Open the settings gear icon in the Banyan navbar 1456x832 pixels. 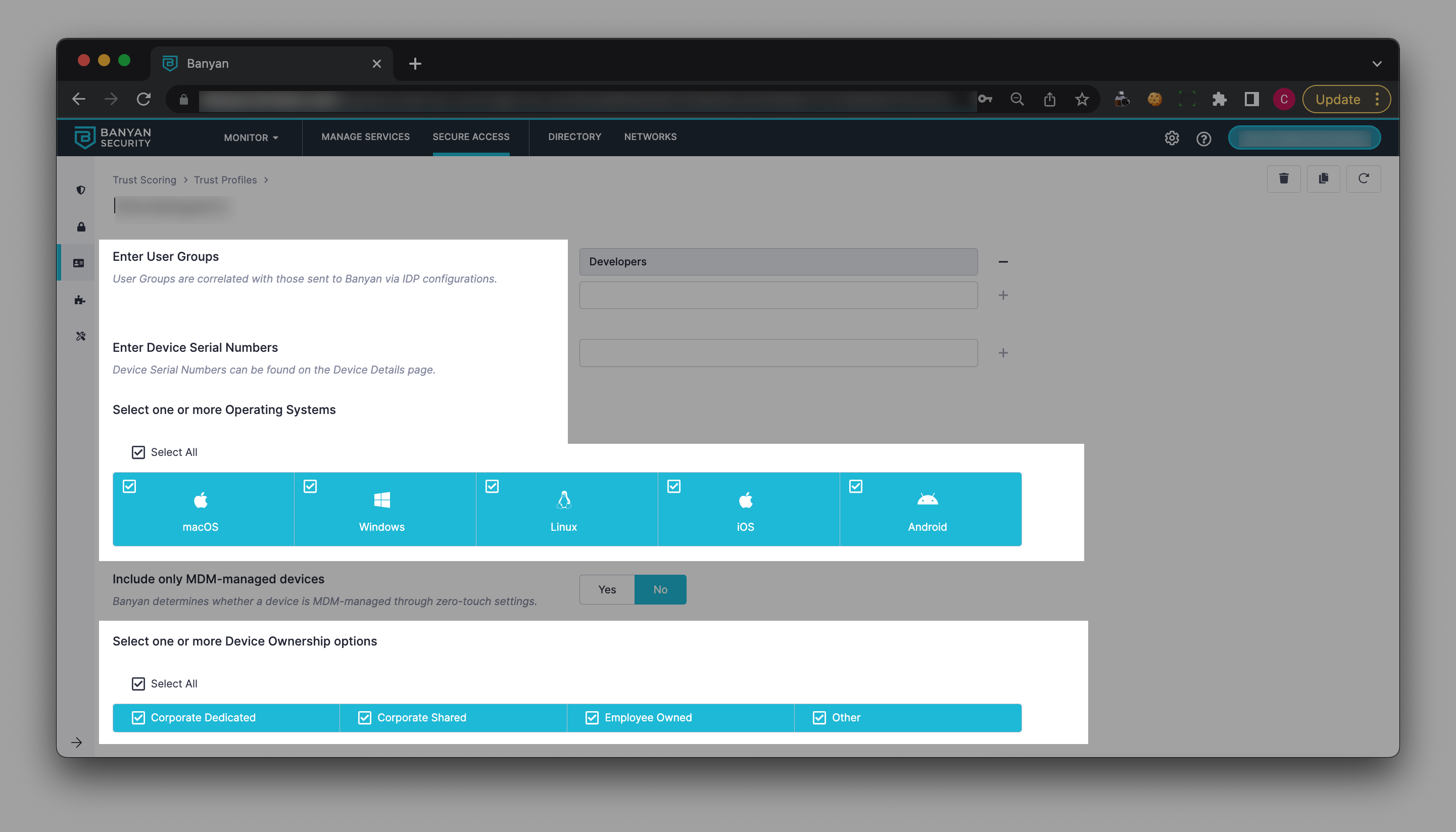[x=1171, y=138]
